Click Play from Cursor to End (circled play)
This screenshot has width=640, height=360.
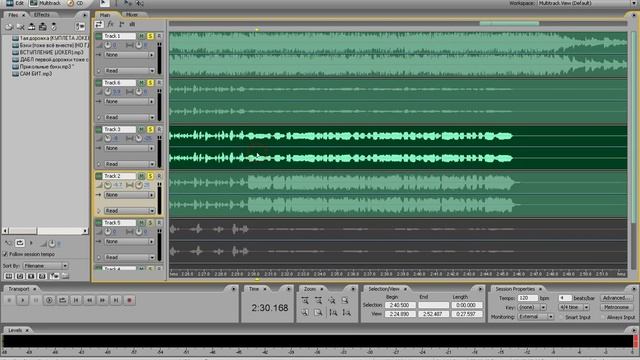click(x=49, y=300)
